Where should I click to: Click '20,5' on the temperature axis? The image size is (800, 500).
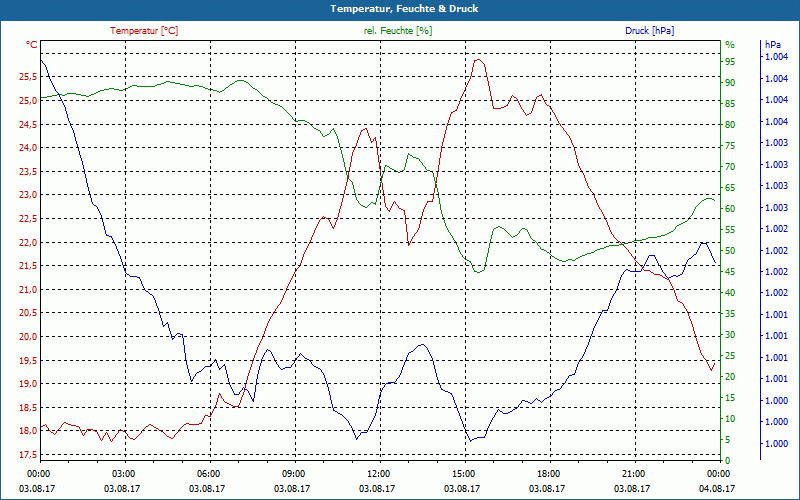(28, 313)
